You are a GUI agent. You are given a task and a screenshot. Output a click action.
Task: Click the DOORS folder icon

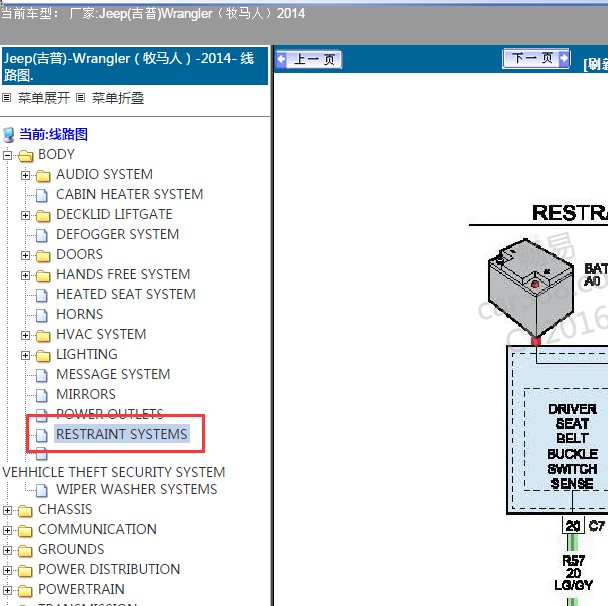tap(43, 256)
